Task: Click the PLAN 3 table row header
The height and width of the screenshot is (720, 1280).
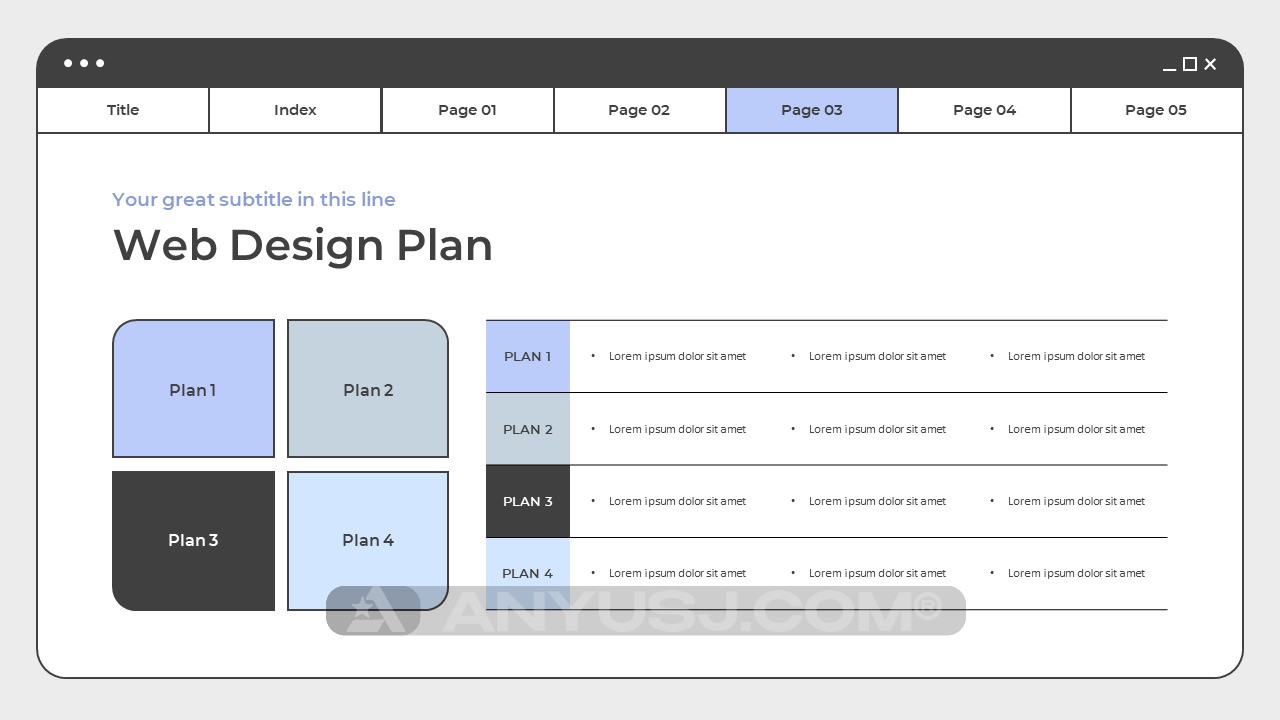Action: click(x=528, y=501)
